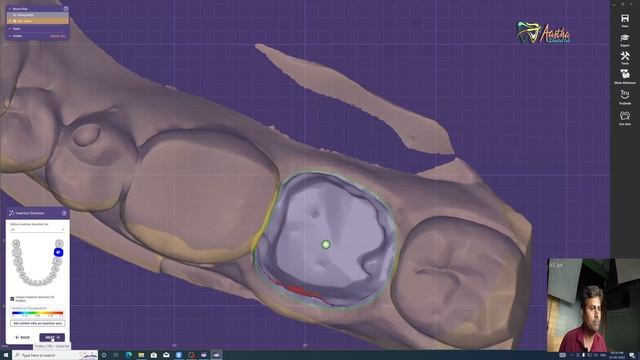This screenshot has height=360, width=640.
Task: Click Task View icon on taskbar
Action: pyautogui.click(x=116, y=355)
